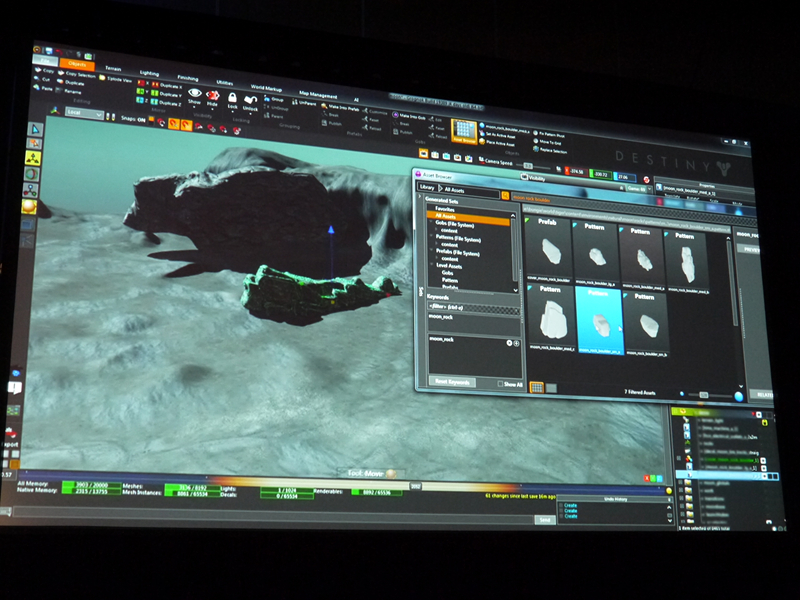This screenshot has height=600, width=800.
Task: Click Rename in the Editing group
Action: tap(69, 91)
